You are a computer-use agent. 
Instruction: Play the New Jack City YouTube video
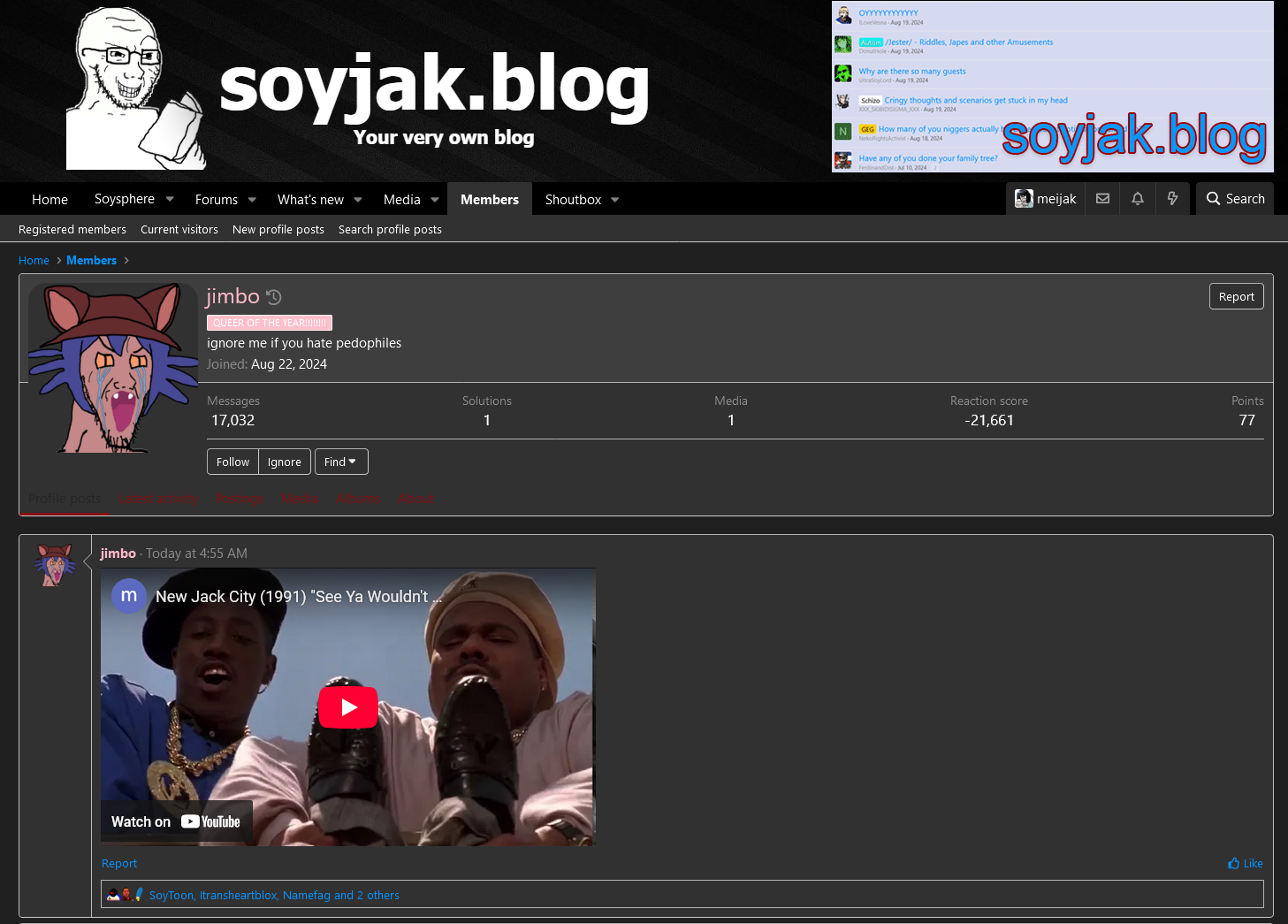point(348,707)
